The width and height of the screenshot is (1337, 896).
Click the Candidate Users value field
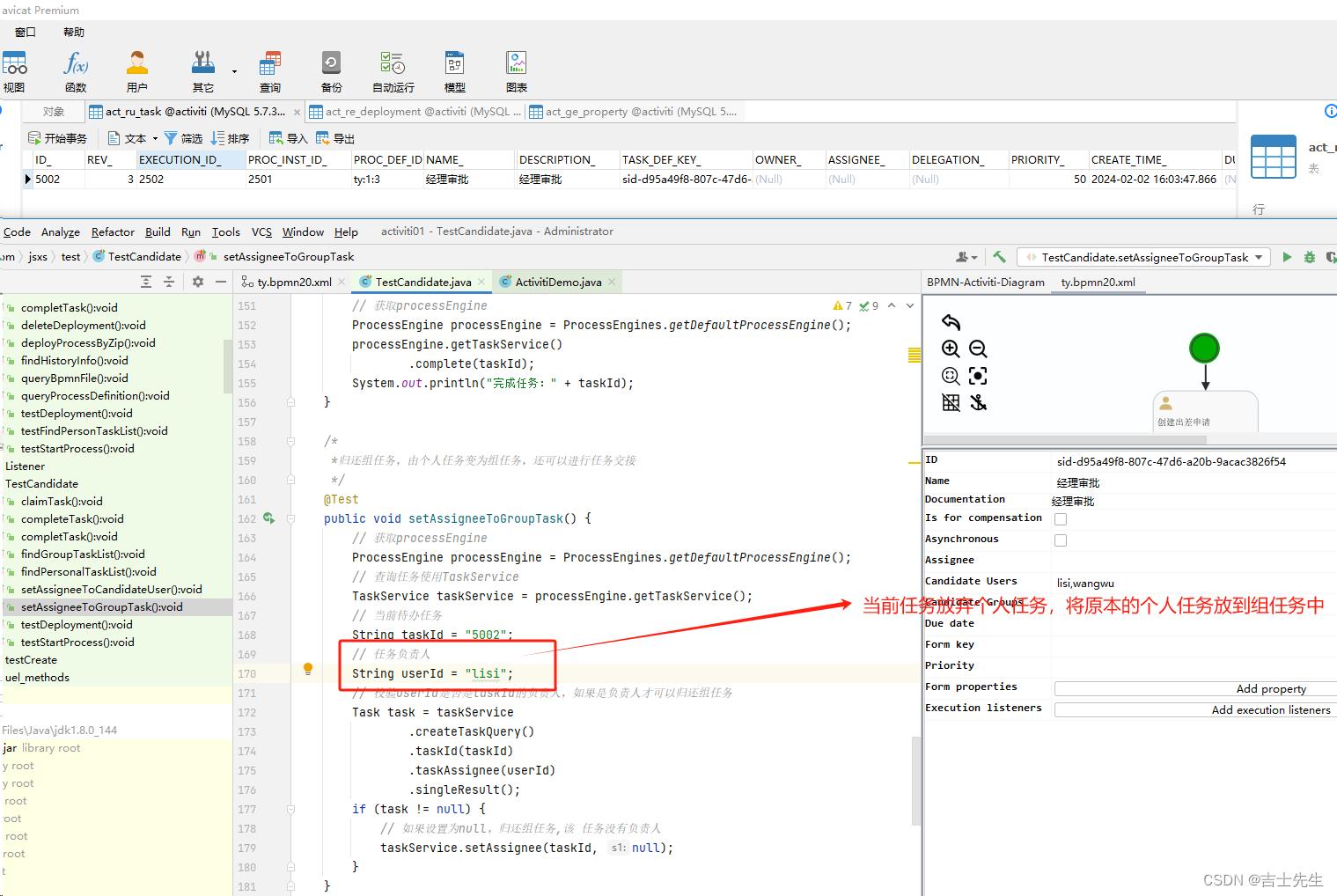[x=1194, y=583]
